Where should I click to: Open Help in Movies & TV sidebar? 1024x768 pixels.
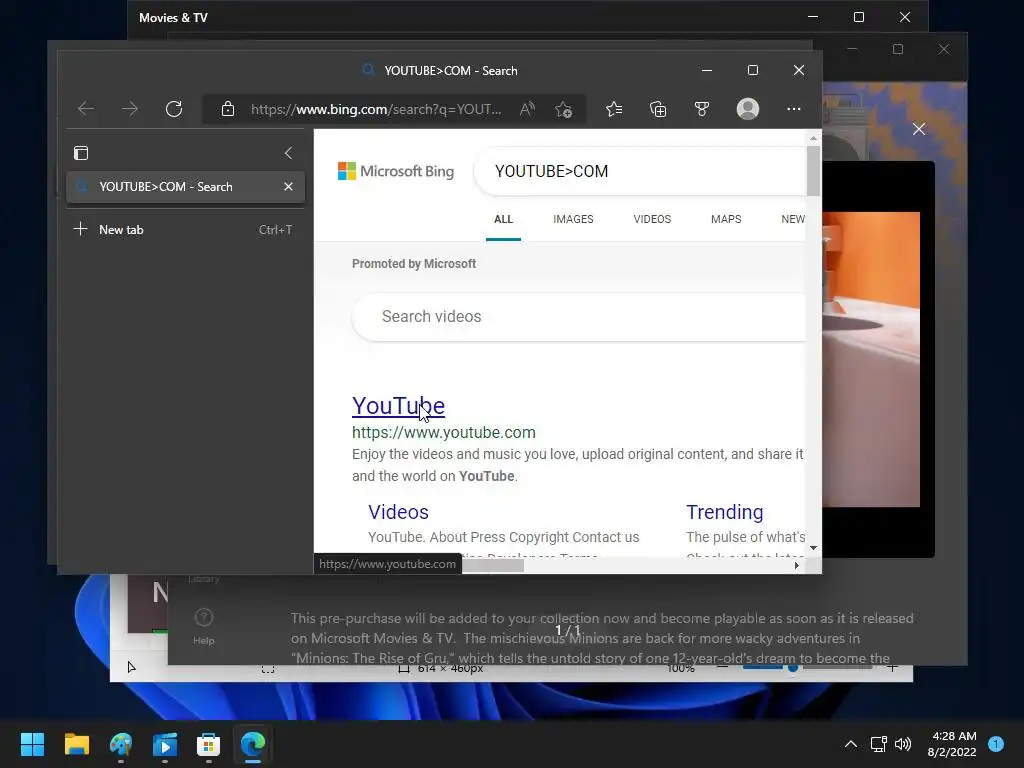pyautogui.click(x=204, y=626)
